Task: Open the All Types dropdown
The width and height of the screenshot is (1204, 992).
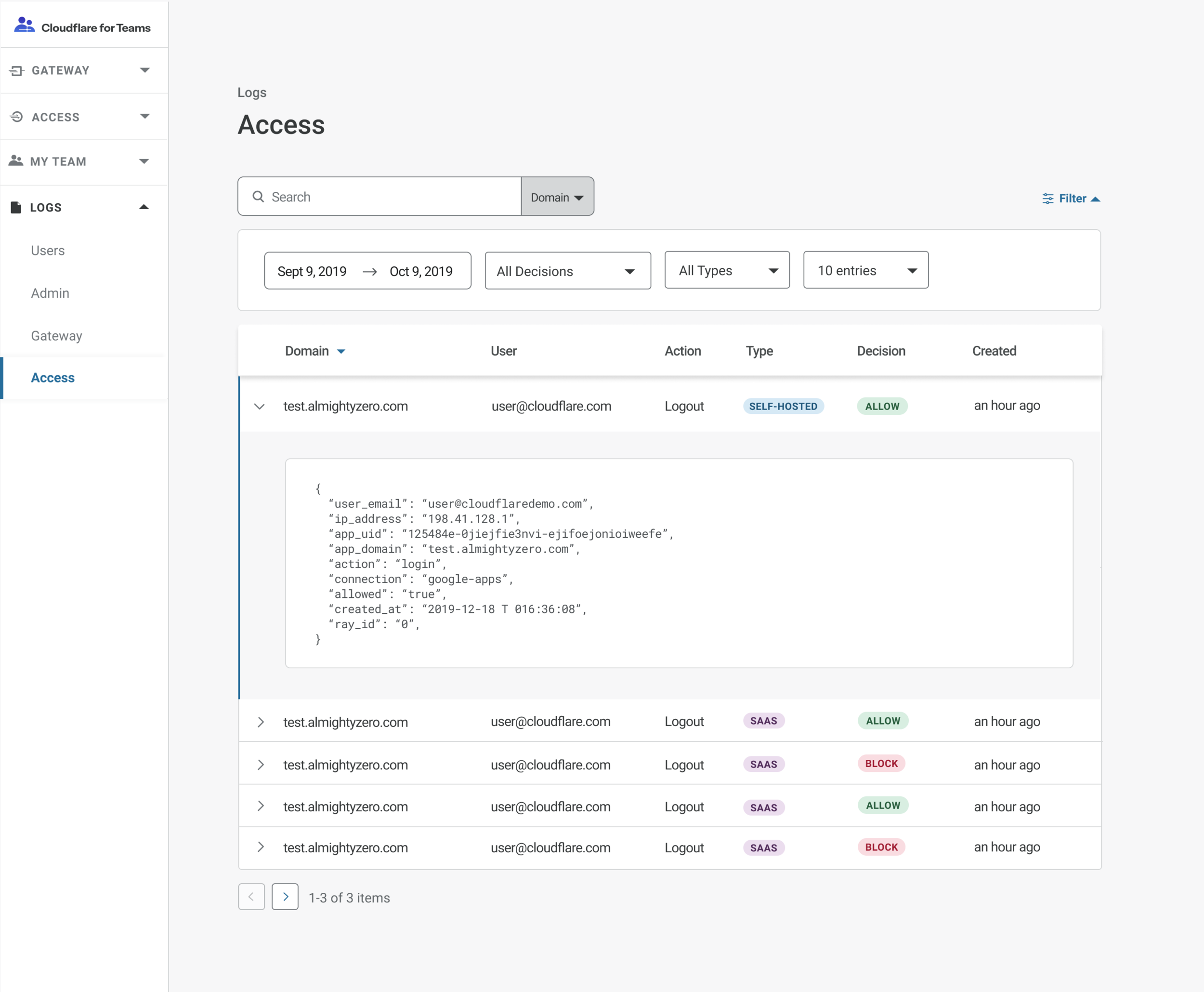Action: pyautogui.click(x=727, y=270)
